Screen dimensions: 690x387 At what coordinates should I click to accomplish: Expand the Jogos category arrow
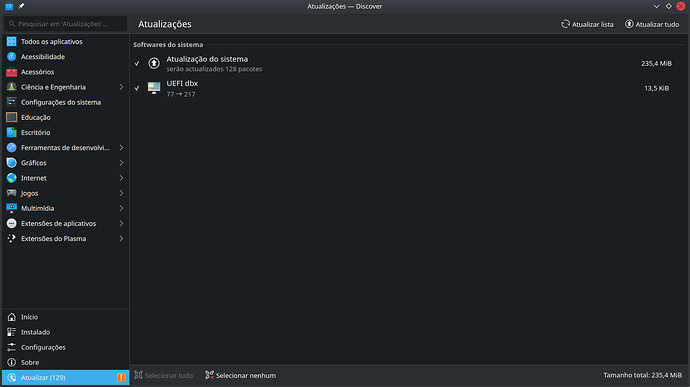click(121, 193)
